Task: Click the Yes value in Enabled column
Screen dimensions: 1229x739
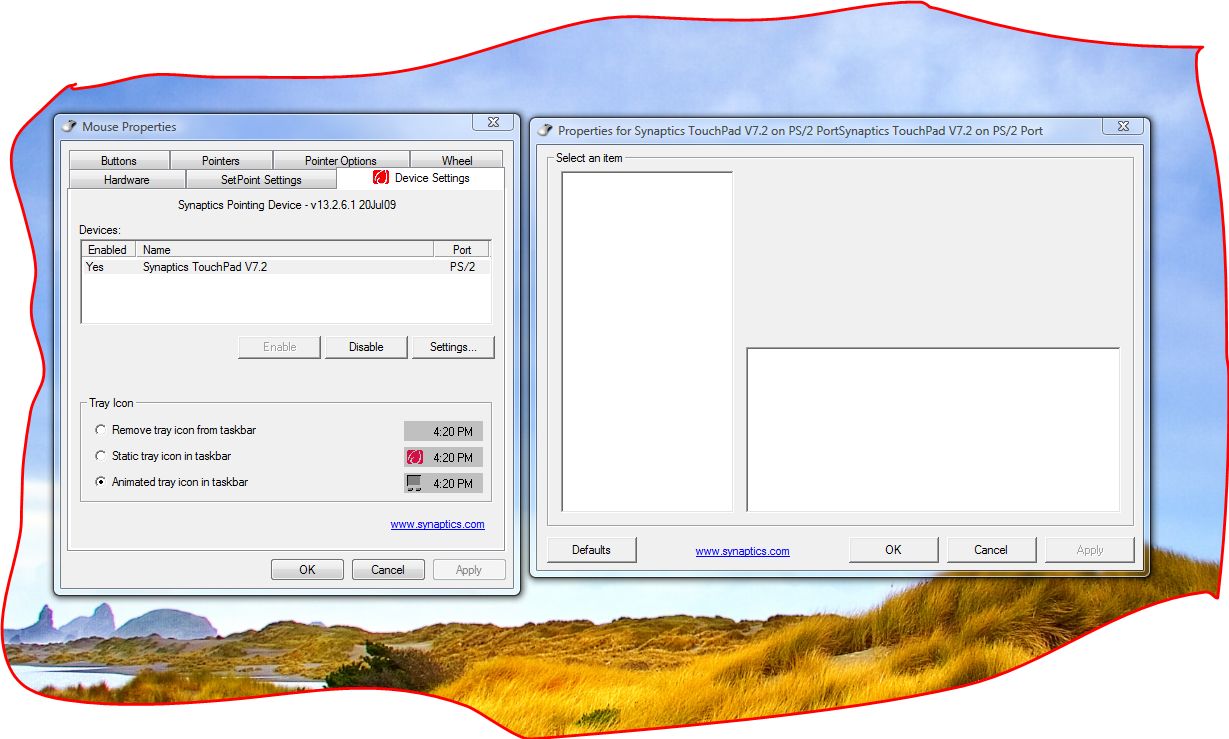Action: pyautogui.click(x=95, y=267)
